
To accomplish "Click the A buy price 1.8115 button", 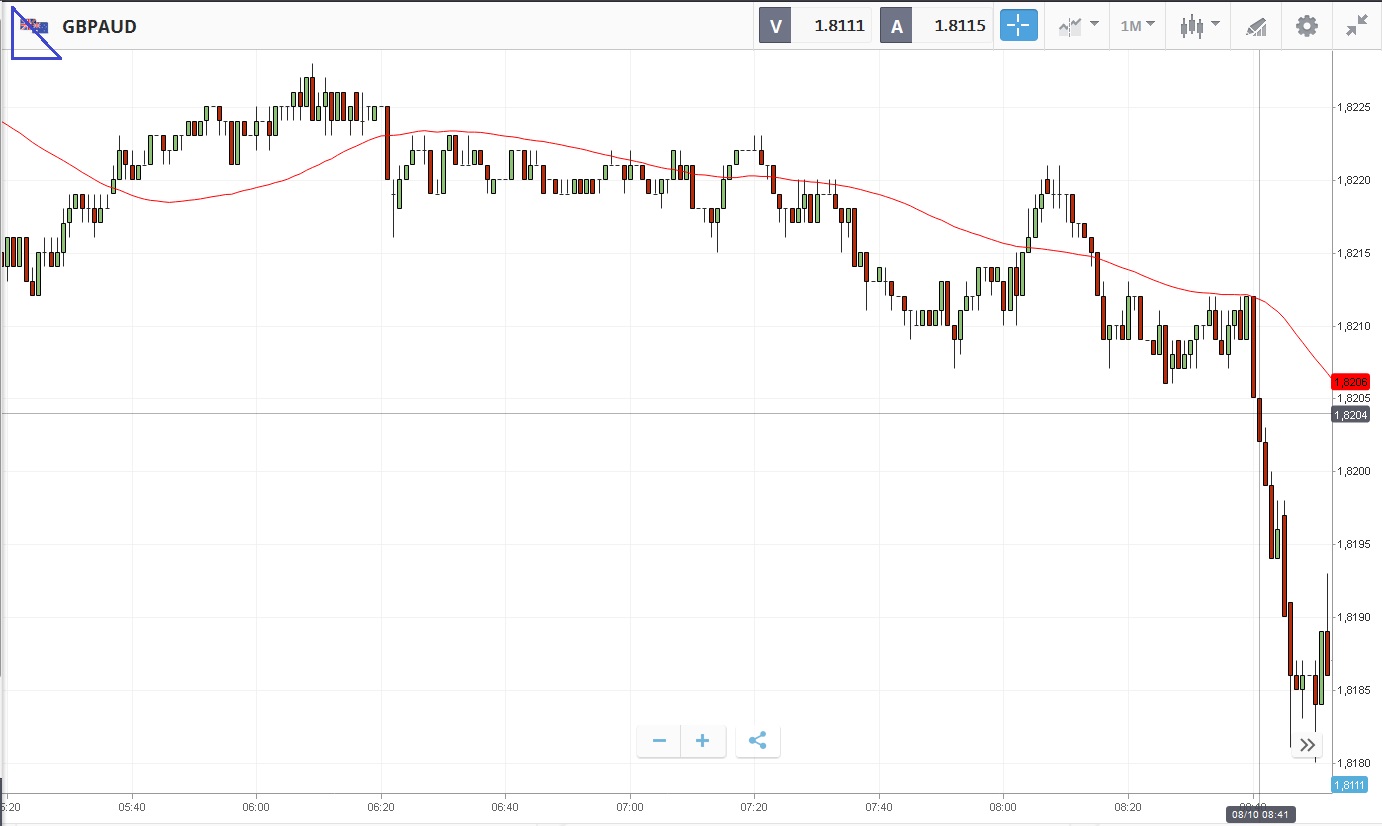I will [x=935, y=26].
